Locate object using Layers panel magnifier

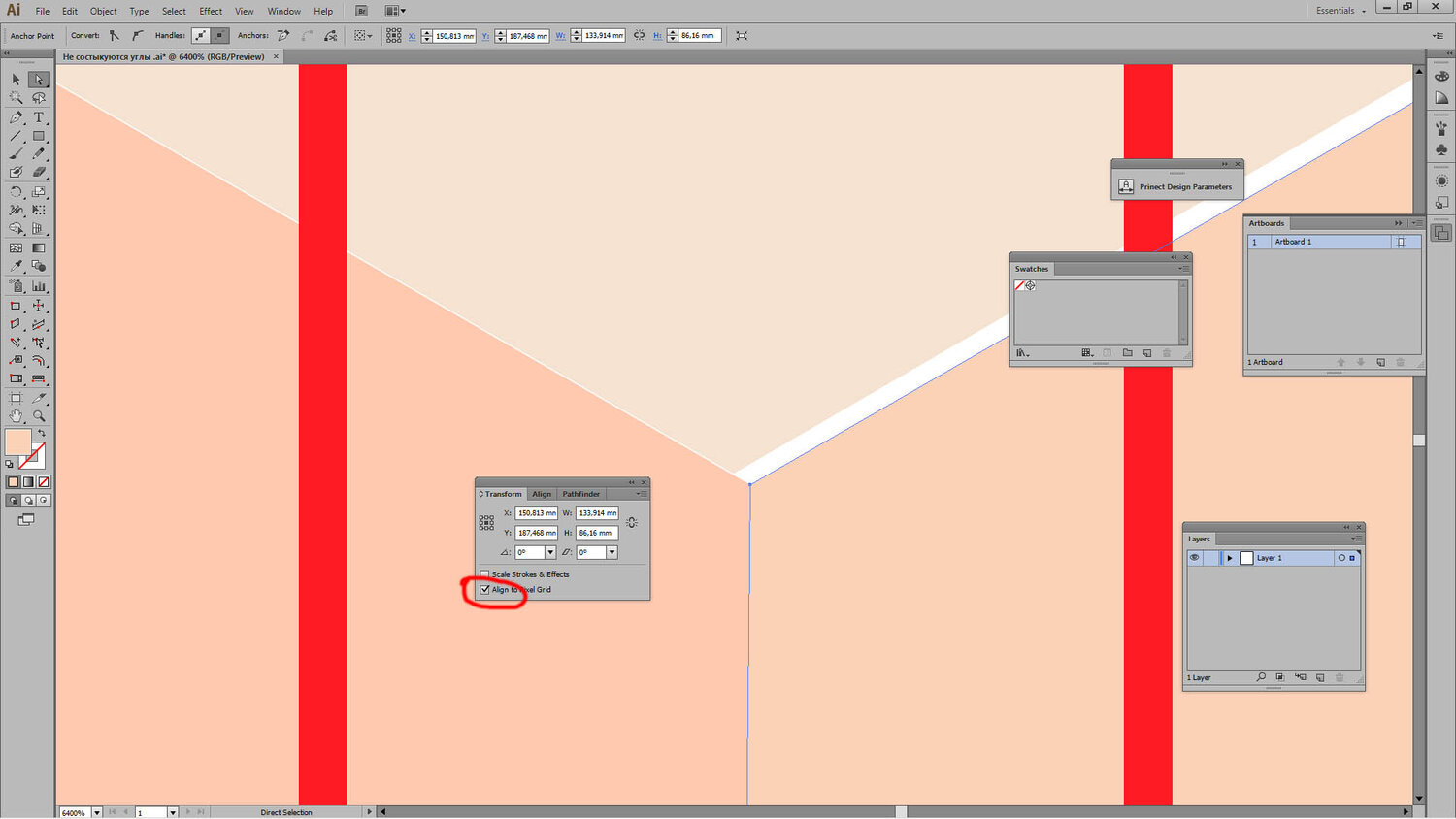(1261, 677)
